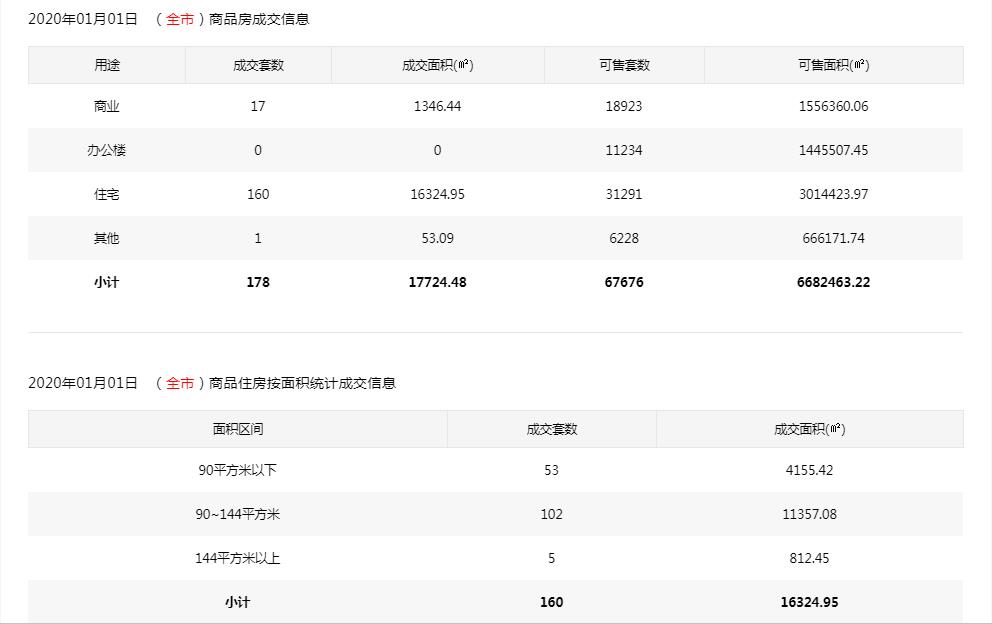Click the 小计 label in second table
This screenshot has height=624, width=992.
[x=238, y=602]
